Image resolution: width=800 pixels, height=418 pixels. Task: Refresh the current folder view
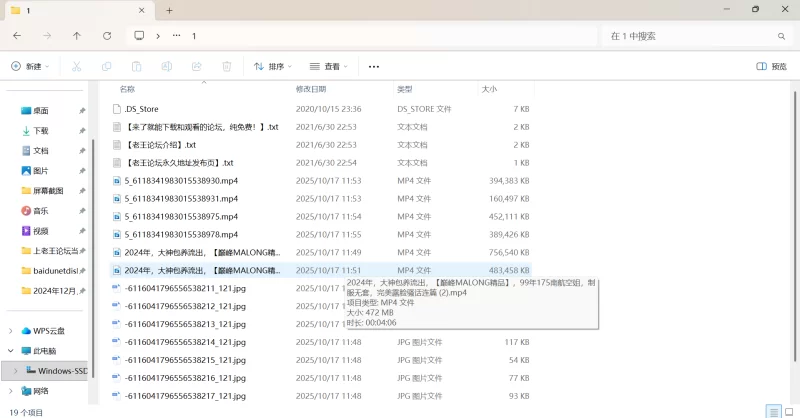coord(106,35)
